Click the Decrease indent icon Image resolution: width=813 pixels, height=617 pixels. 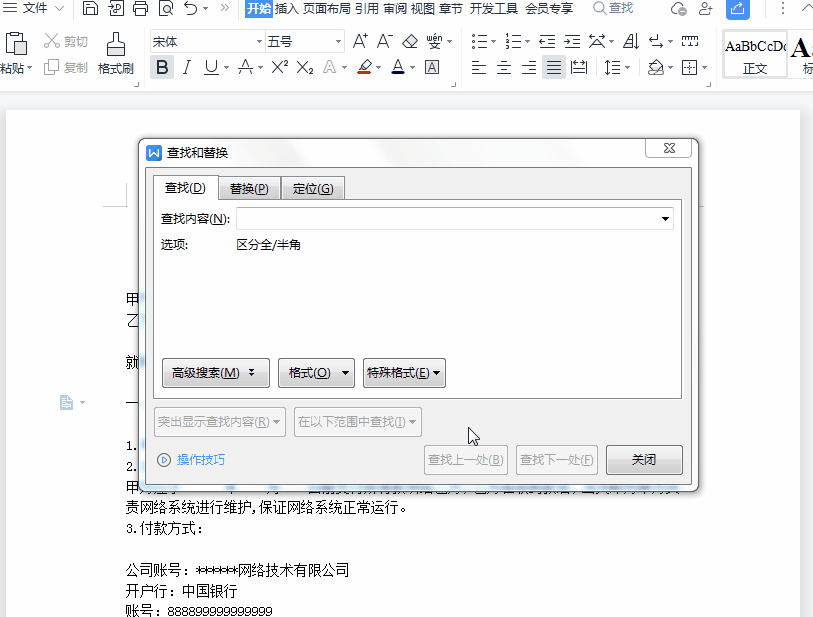coord(547,41)
